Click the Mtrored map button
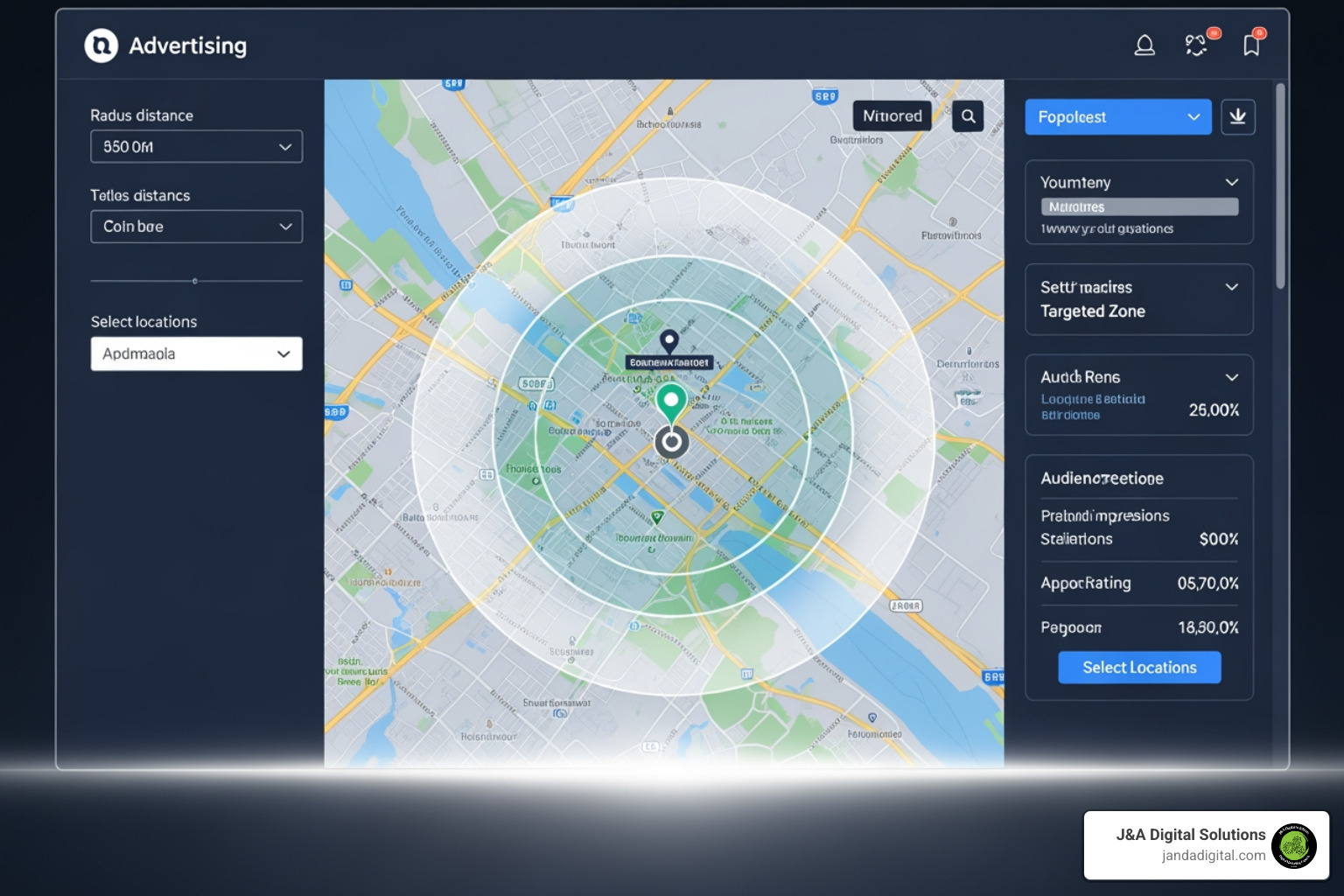1344x896 pixels. (892, 115)
